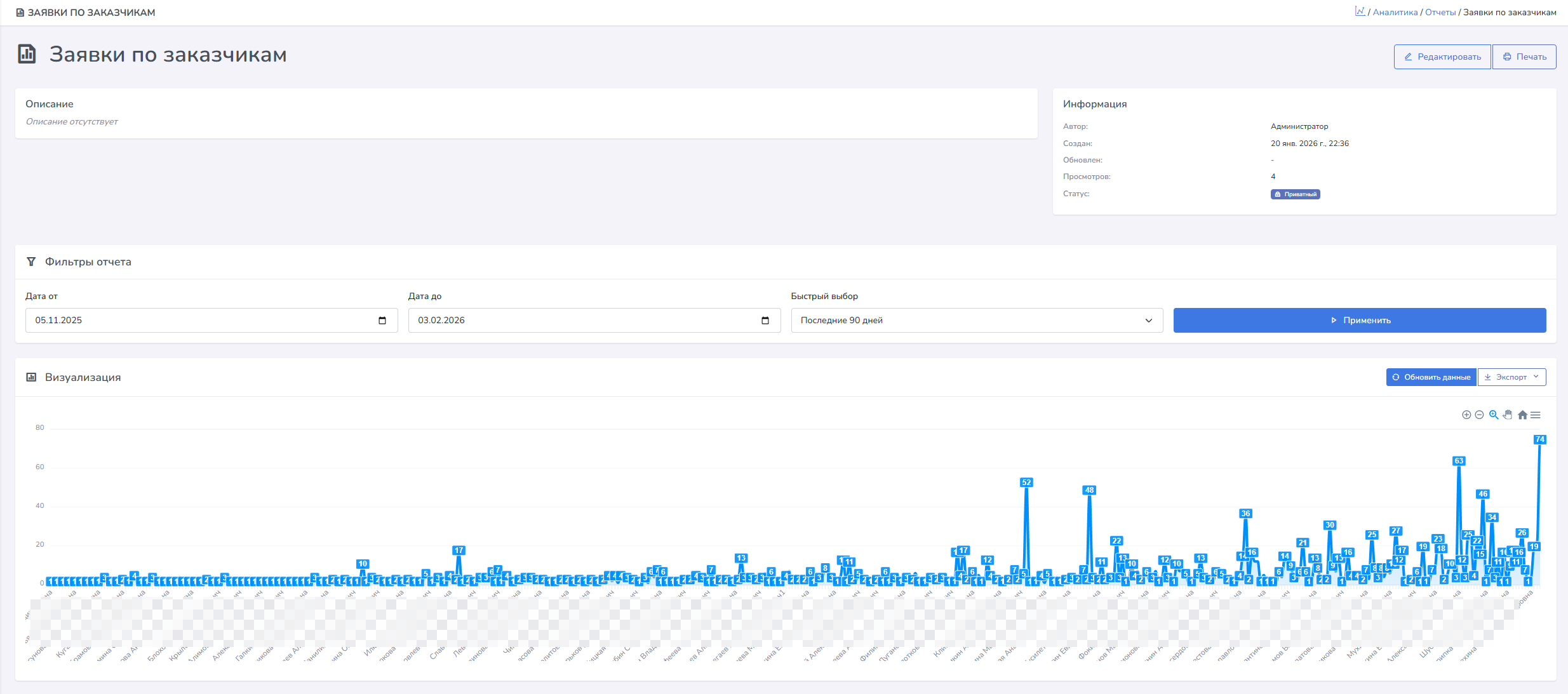Click the analytics chart icon in the breadcrumb
The image size is (1568, 694).
coord(1360,11)
